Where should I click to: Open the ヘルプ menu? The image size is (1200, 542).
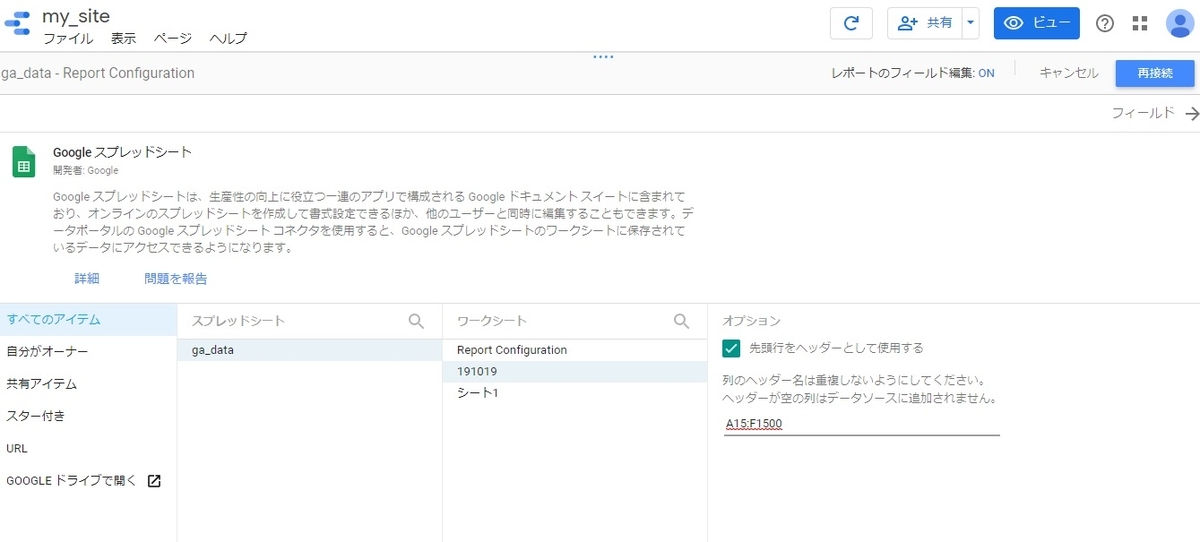click(x=228, y=38)
